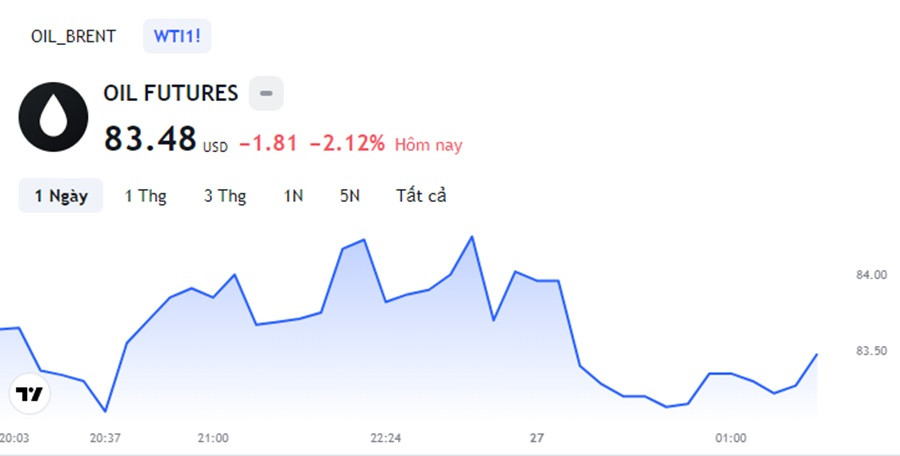Image resolution: width=900 pixels, height=456 pixels.
Task: Click the 83.48 current price
Action: tap(150, 139)
